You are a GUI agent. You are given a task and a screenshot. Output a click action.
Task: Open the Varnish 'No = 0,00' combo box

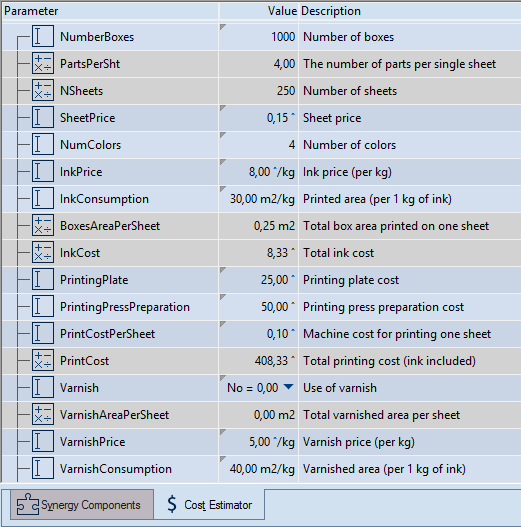(x=258, y=388)
